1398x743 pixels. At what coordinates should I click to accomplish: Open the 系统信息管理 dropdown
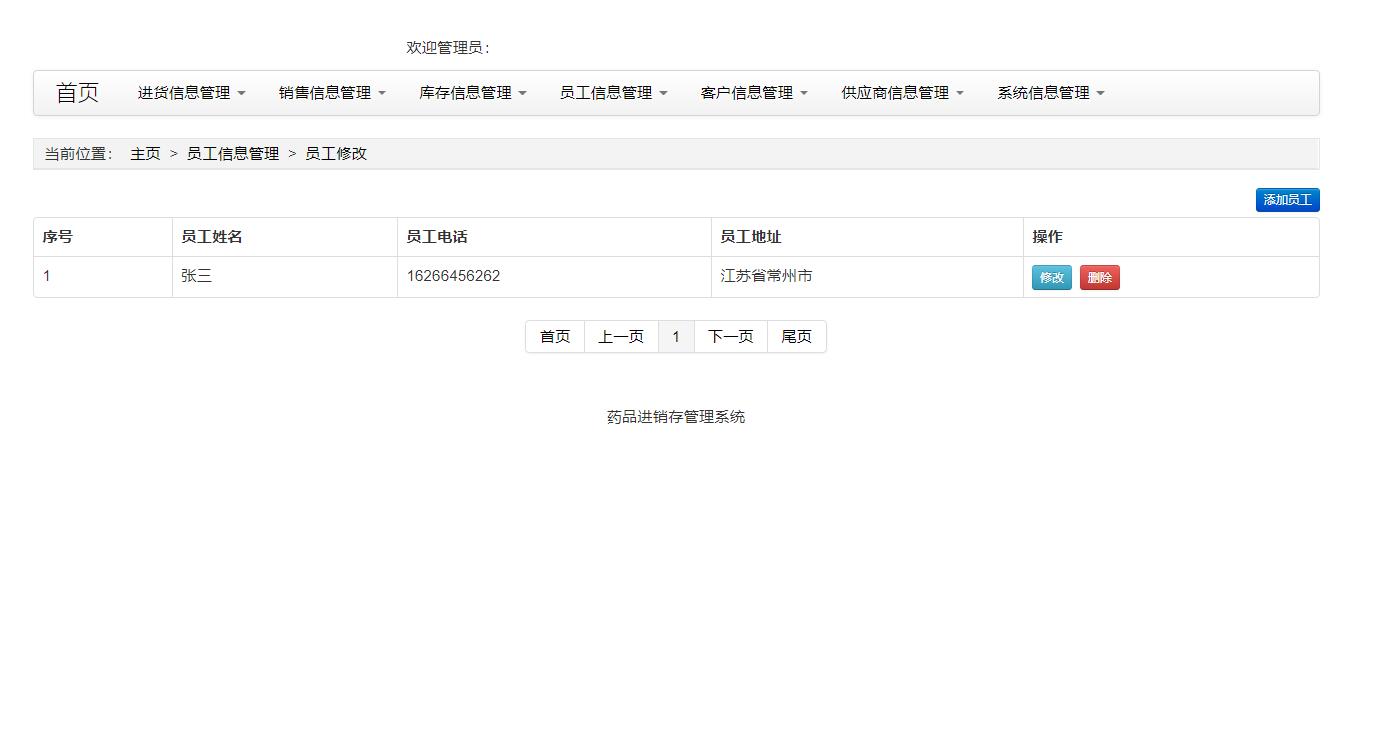(1049, 92)
